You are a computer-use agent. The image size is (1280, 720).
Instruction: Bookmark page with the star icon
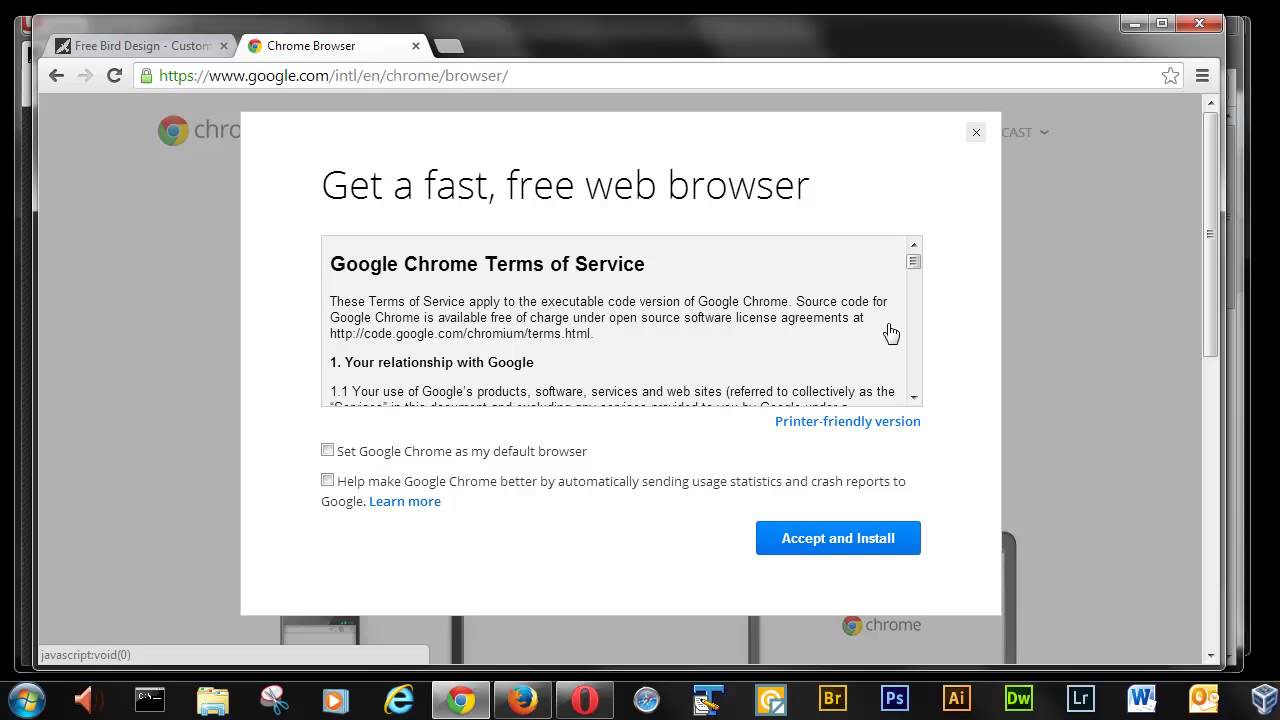tap(1170, 76)
